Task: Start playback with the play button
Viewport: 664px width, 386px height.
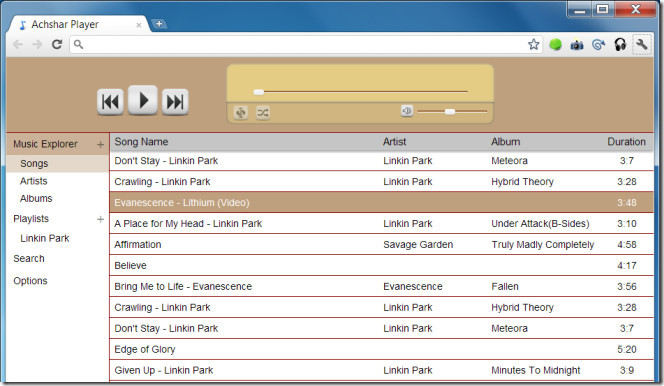Action: (143, 100)
